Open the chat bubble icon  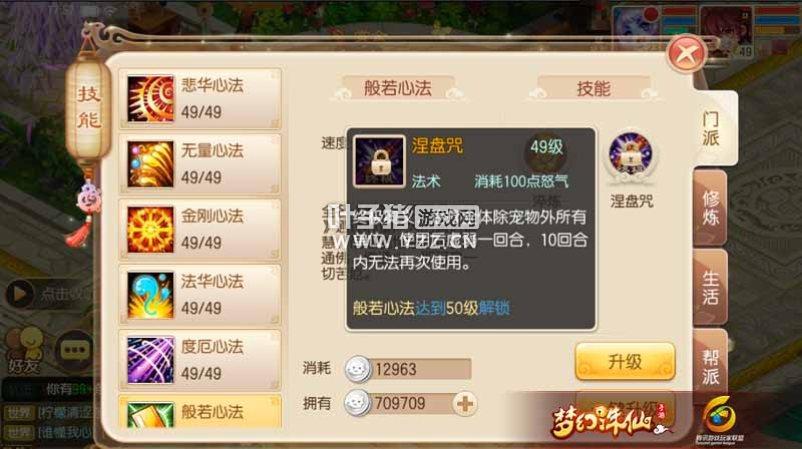click(75, 350)
